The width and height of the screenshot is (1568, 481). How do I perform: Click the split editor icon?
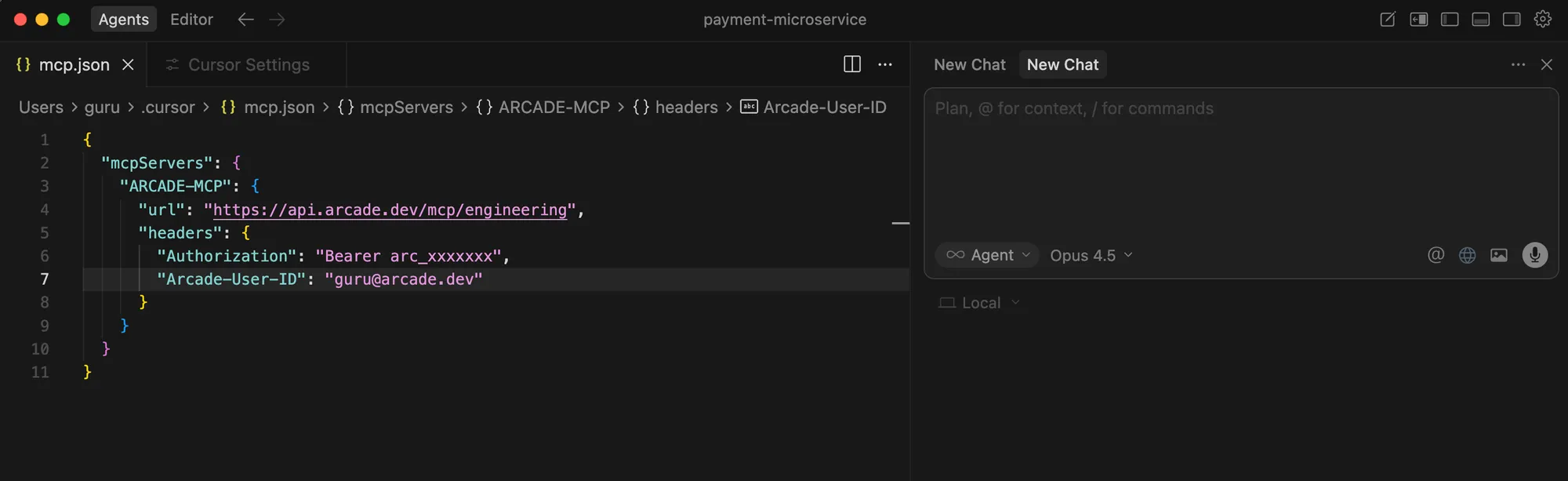pos(851,64)
